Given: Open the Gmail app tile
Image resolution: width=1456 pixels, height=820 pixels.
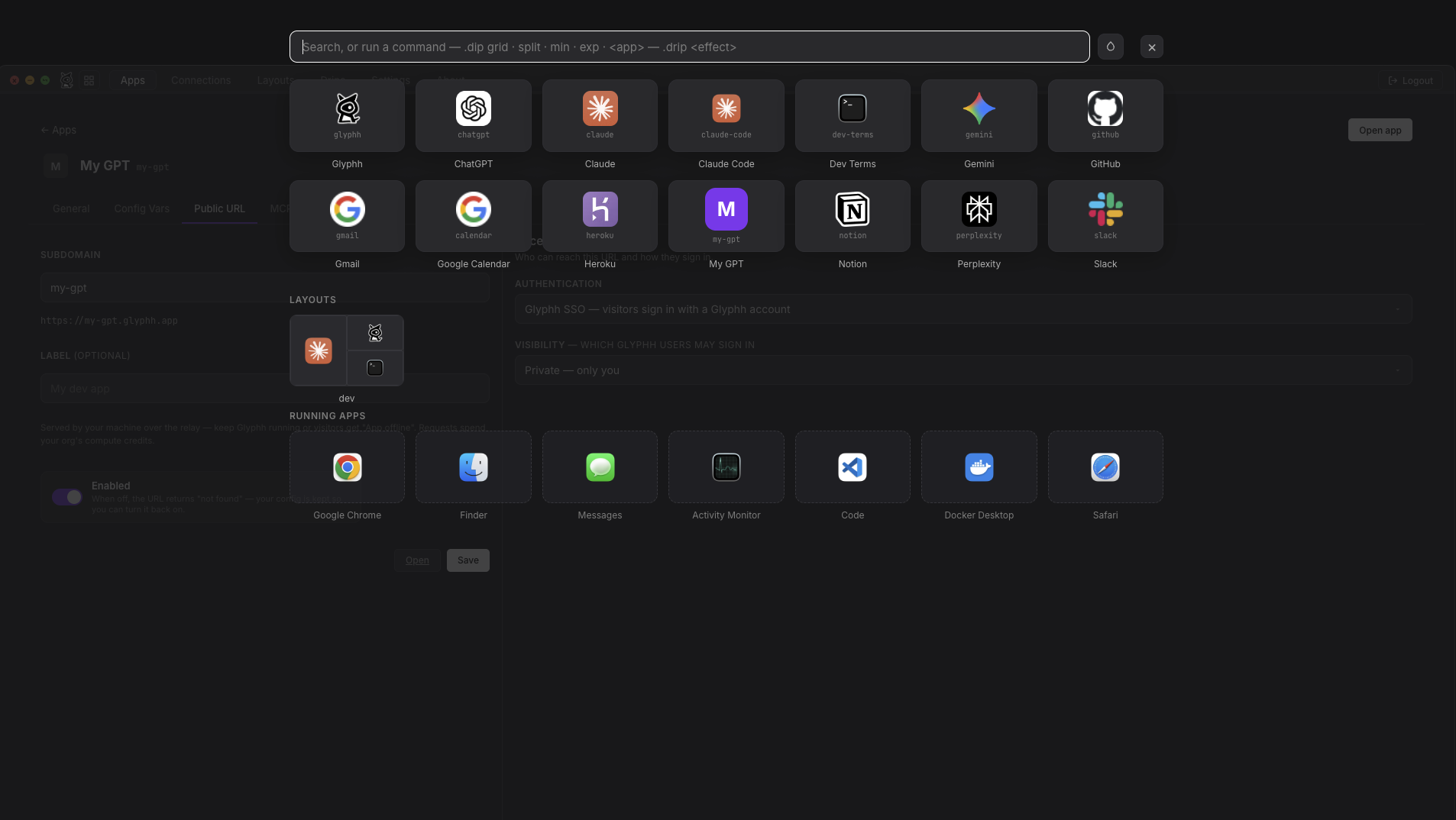Looking at the screenshot, I should [347, 216].
